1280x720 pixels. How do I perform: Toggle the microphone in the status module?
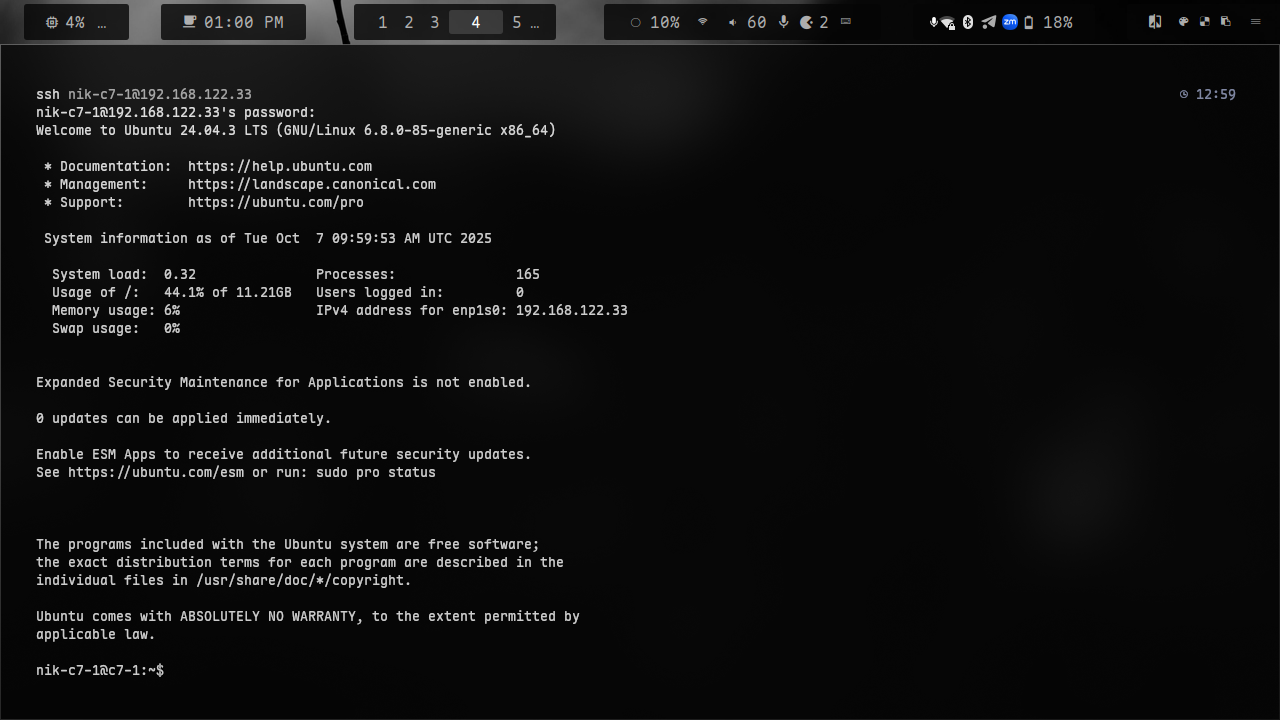point(783,22)
